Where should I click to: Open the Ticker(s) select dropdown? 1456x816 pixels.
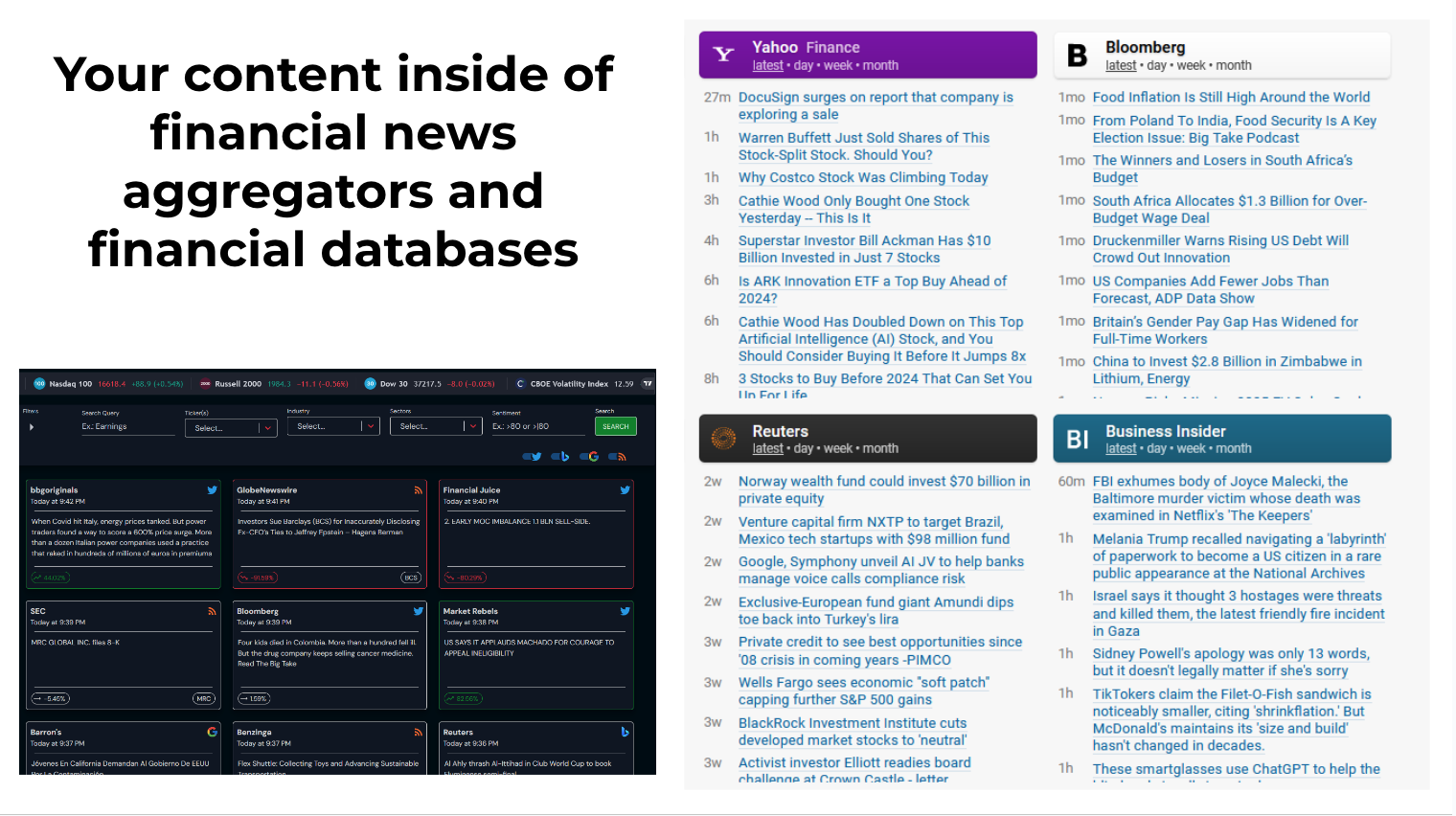coord(231,428)
